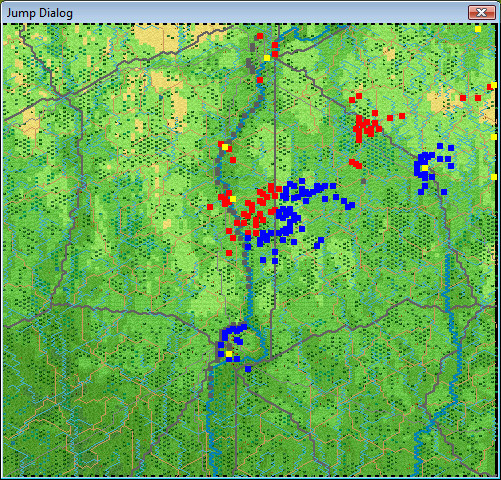Jump to lowest yellow objective on right edge
Viewport: 501px width, 480px height.
(494, 177)
